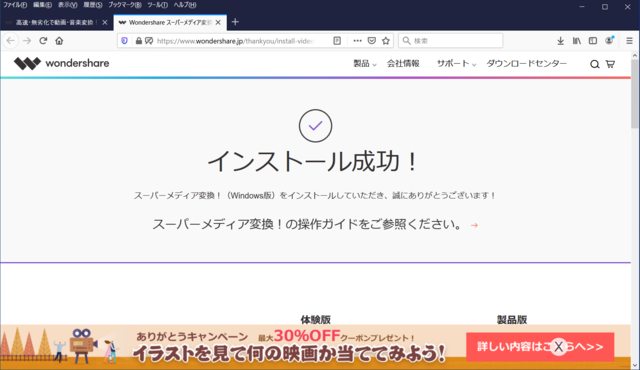Viewport: 640px width, 370px height.
Task: Click the orange arrow after 操作ガイド text
Action: [474, 225]
